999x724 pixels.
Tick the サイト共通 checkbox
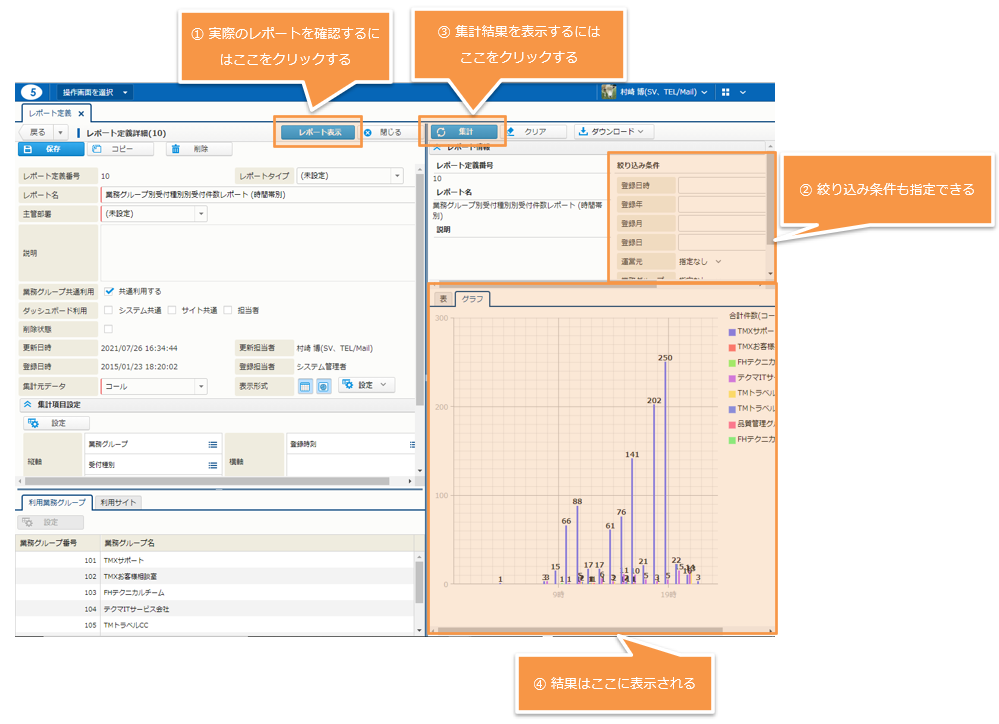[171, 310]
